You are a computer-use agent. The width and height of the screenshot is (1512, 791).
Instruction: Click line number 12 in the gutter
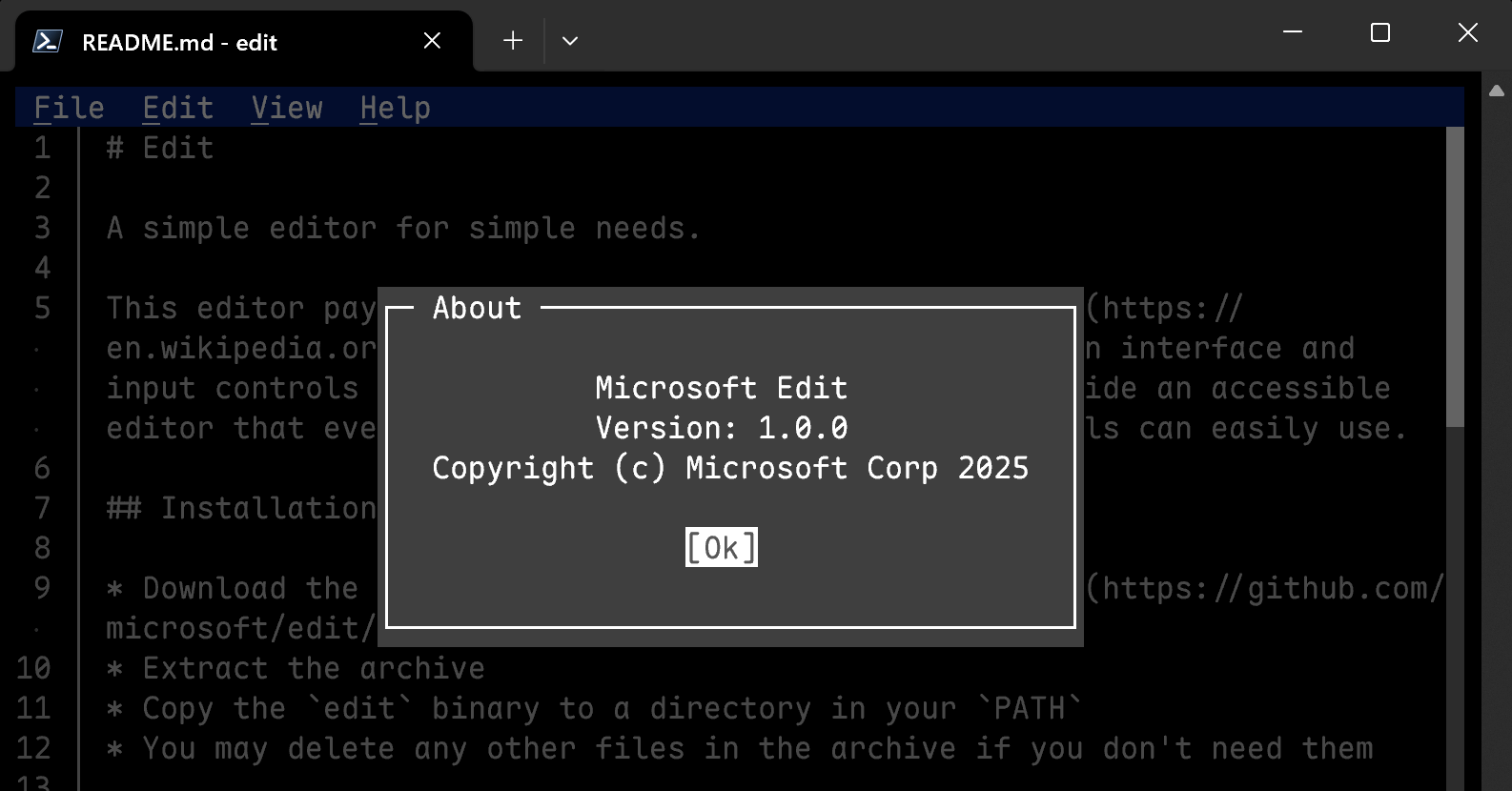pyautogui.click(x=33, y=748)
